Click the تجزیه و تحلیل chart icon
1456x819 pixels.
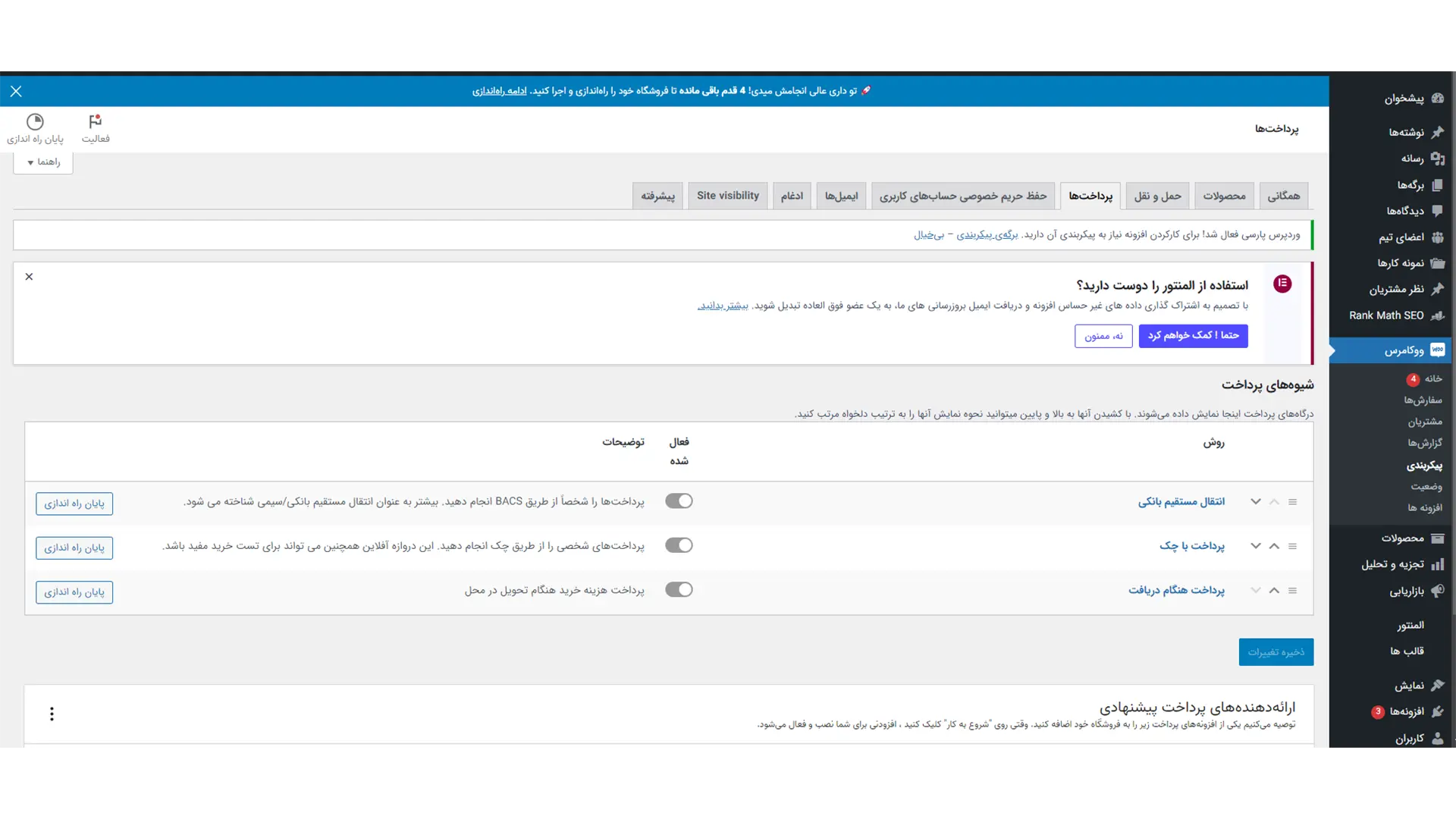pyautogui.click(x=1438, y=564)
